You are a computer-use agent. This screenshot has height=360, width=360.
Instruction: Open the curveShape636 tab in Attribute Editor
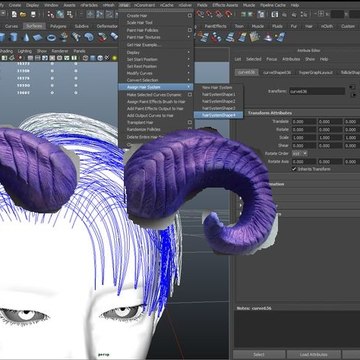277,72
